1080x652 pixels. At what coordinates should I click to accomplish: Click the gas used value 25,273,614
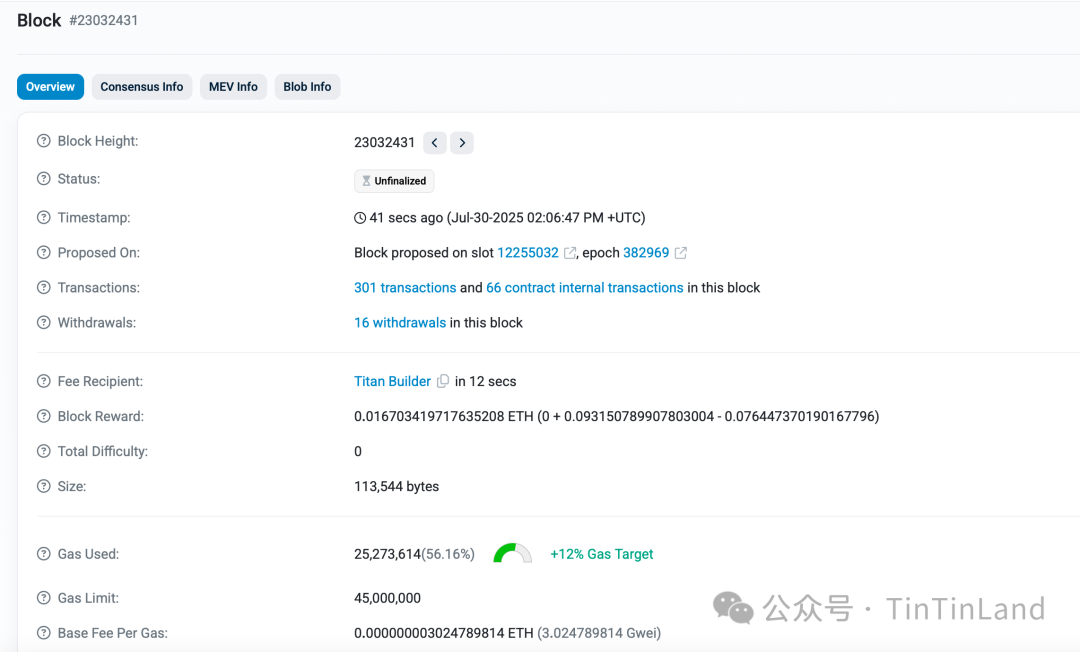pos(387,554)
